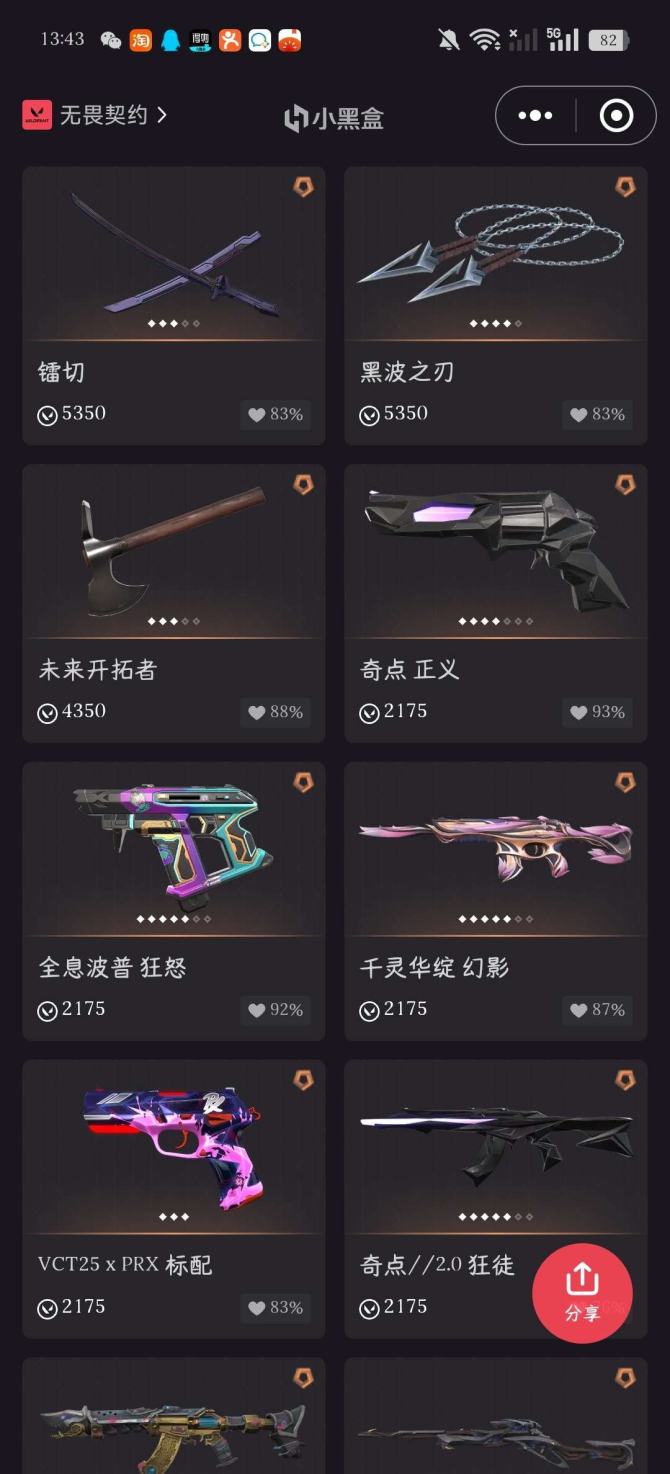The width and height of the screenshot is (670, 1474).
Task: Open the 未来开拓者 axe skin name
Action: tap(98, 670)
